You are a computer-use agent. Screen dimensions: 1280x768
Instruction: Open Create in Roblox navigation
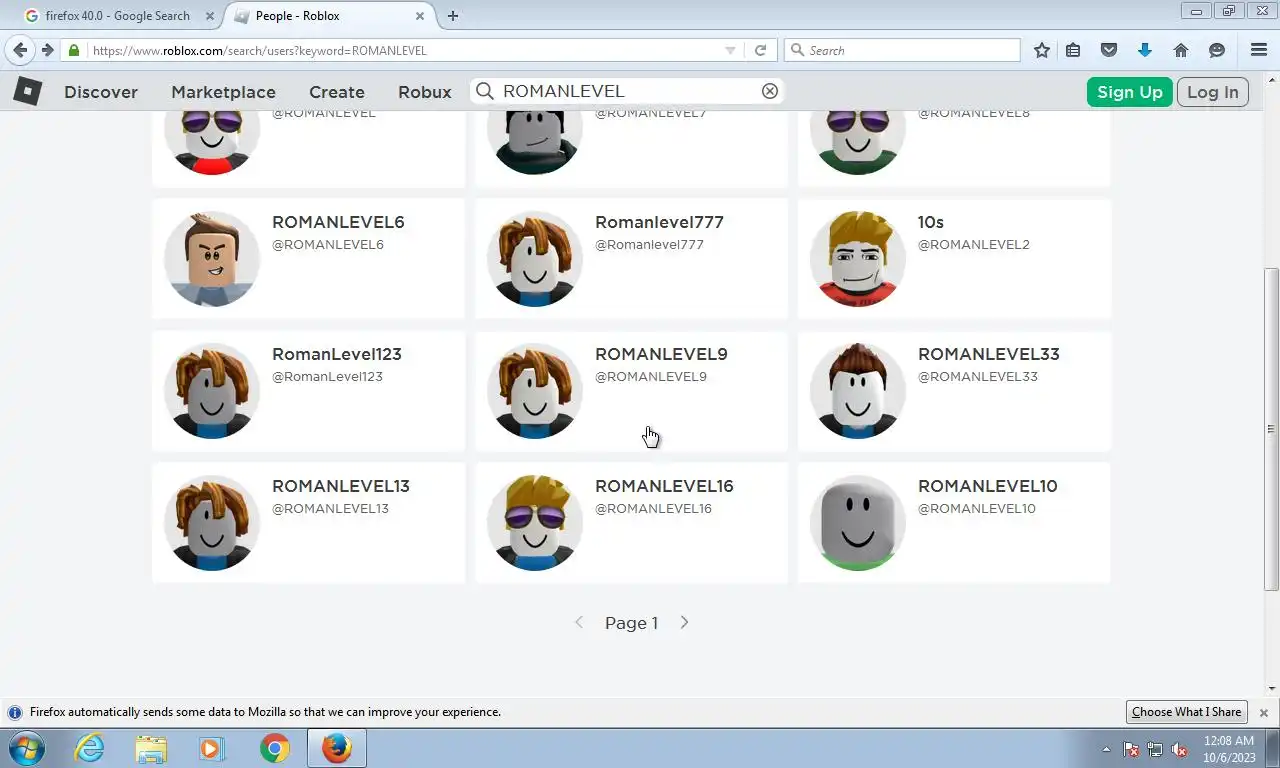click(337, 92)
